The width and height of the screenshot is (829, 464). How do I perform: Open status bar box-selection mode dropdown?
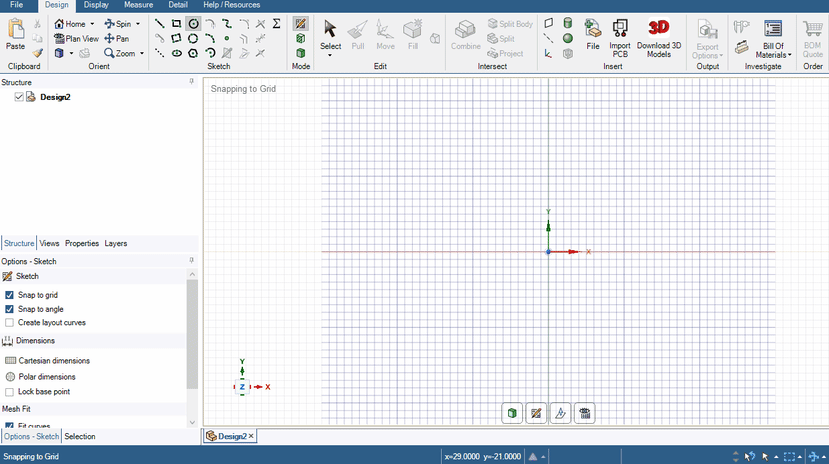pyautogui.click(x=799, y=457)
